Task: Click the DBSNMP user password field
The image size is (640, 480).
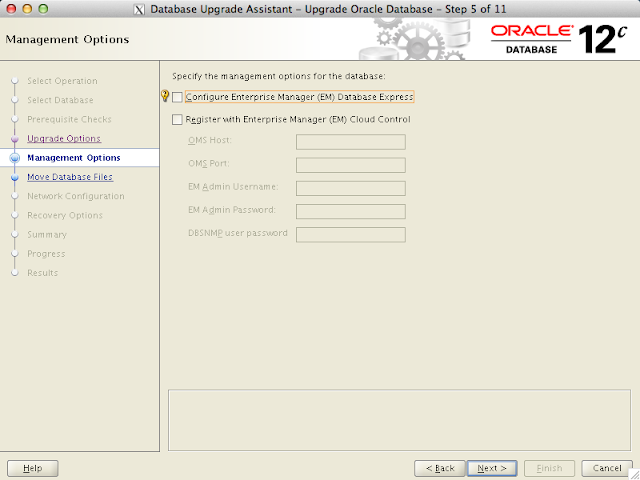Action: pyautogui.click(x=351, y=235)
